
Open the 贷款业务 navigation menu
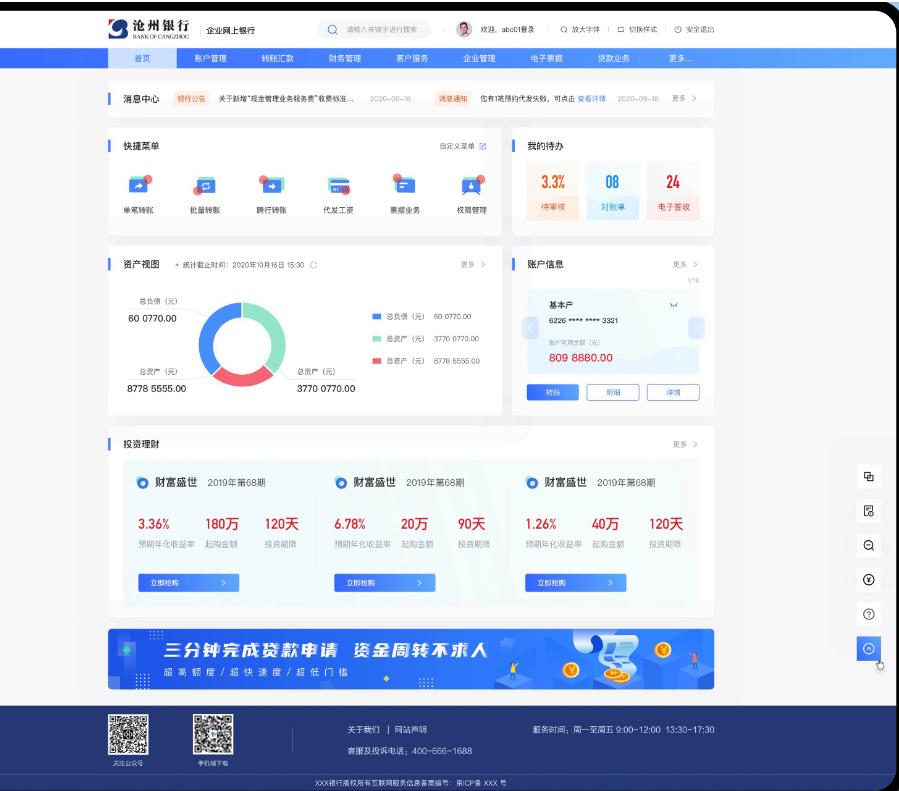[613, 58]
